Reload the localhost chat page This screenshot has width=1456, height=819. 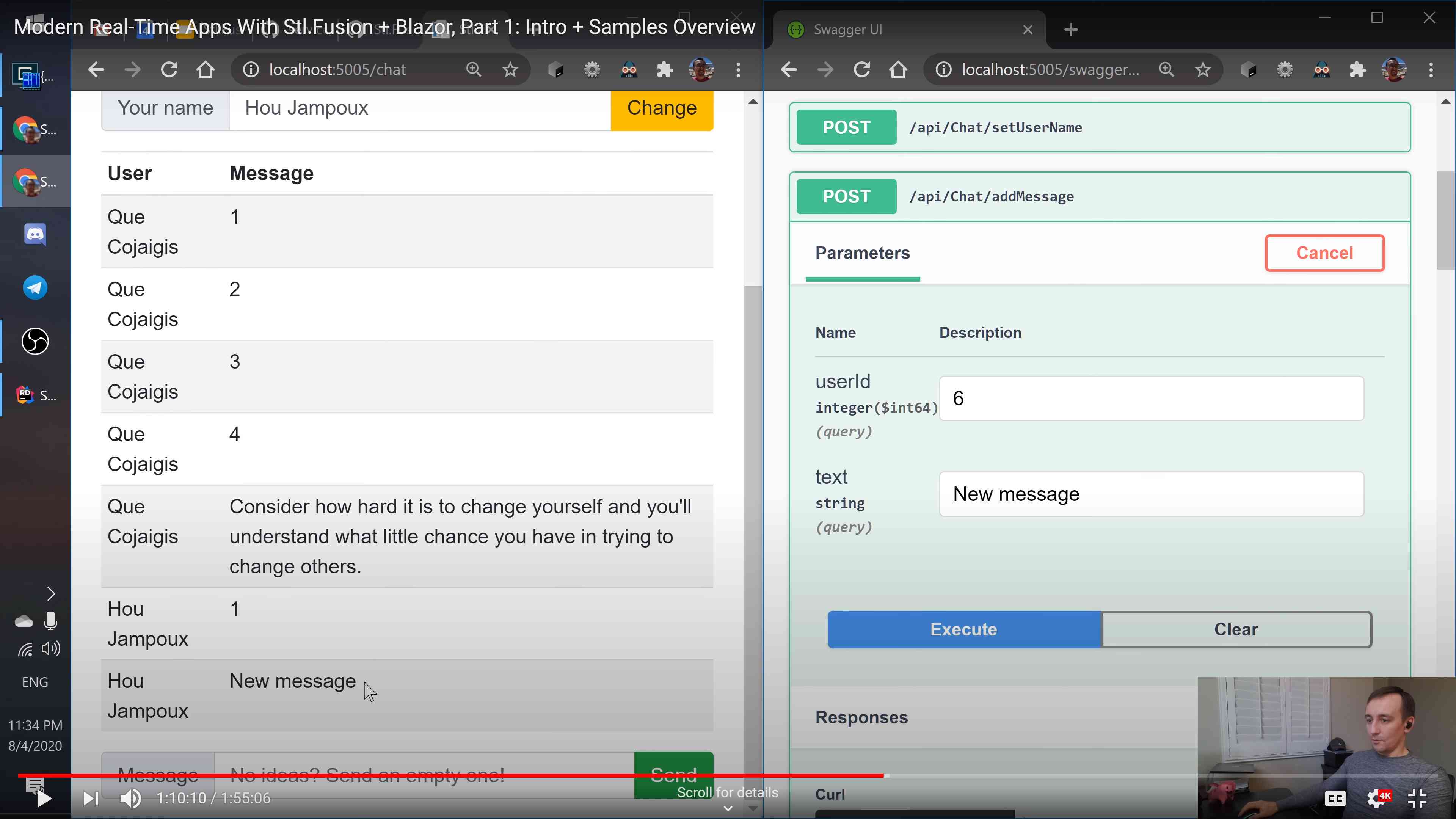click(x=169, y=70)
